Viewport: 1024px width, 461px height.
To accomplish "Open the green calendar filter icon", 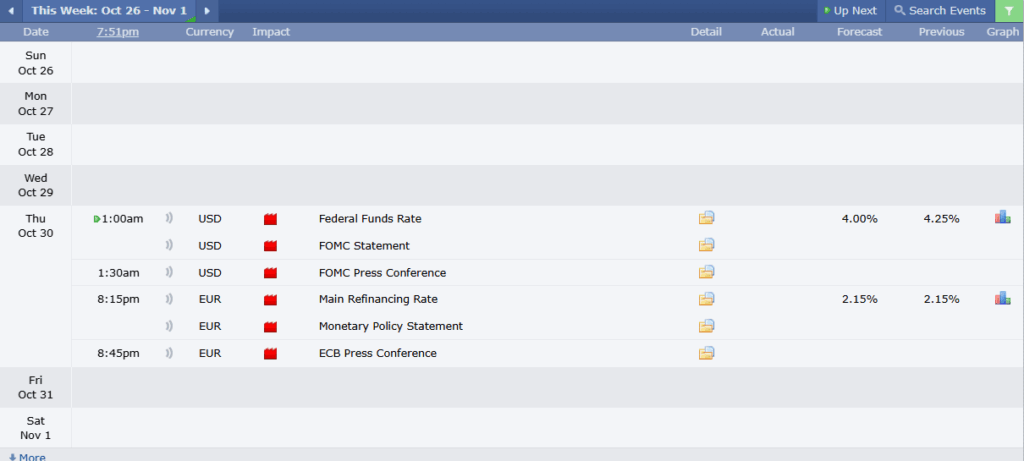I will coord(1009,11).
